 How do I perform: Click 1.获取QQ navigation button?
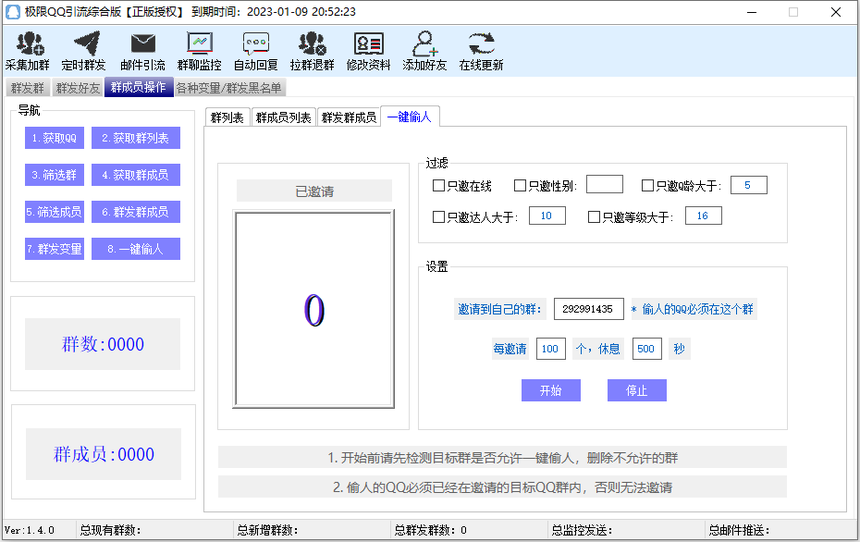[x=54, y=138]
